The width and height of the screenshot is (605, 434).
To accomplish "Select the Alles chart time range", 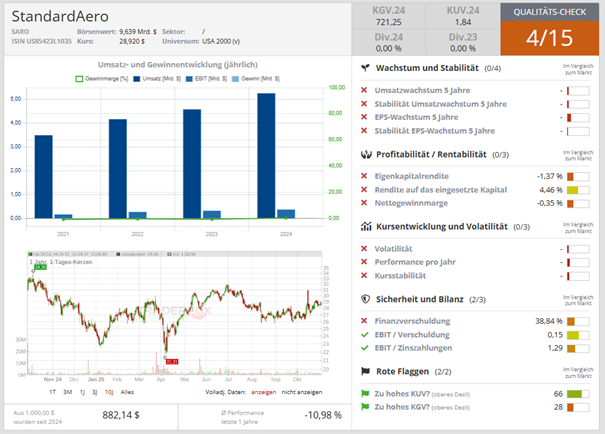I will 127,394.
